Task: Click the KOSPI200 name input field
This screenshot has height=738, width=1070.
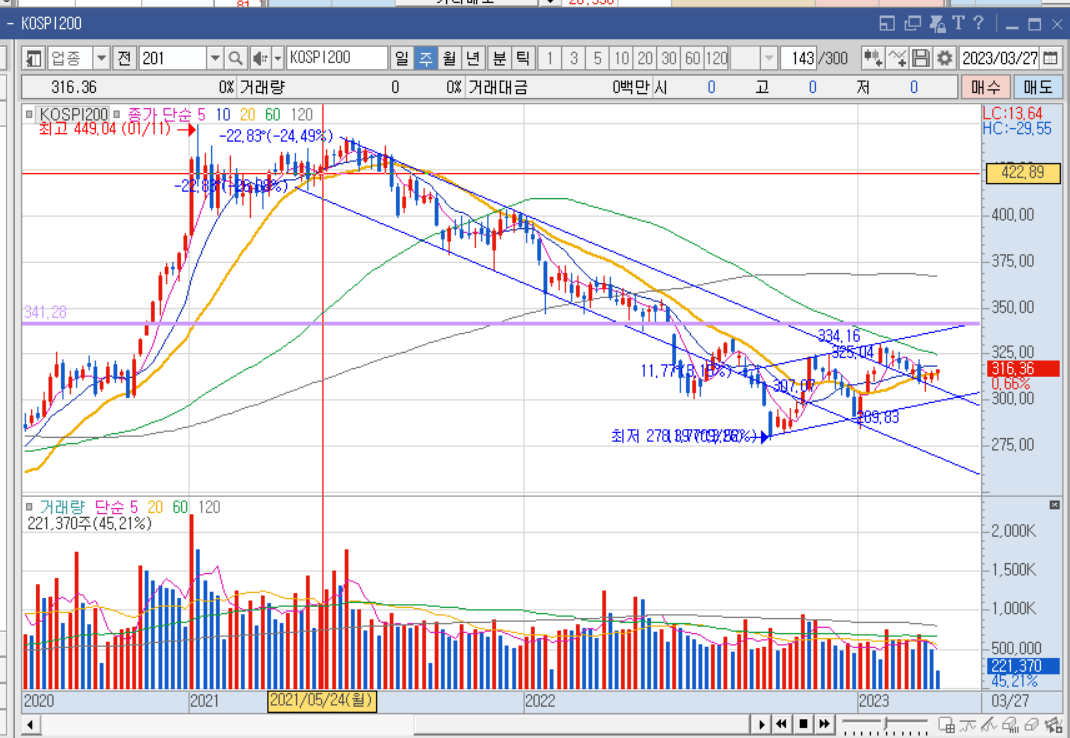Action: click(x=336, y=58)
